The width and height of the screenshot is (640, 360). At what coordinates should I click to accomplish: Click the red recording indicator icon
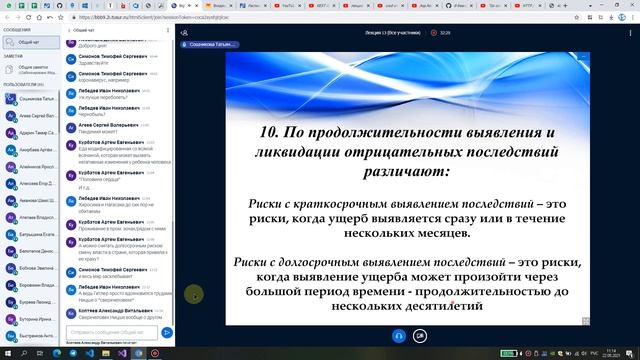[434, 33]
